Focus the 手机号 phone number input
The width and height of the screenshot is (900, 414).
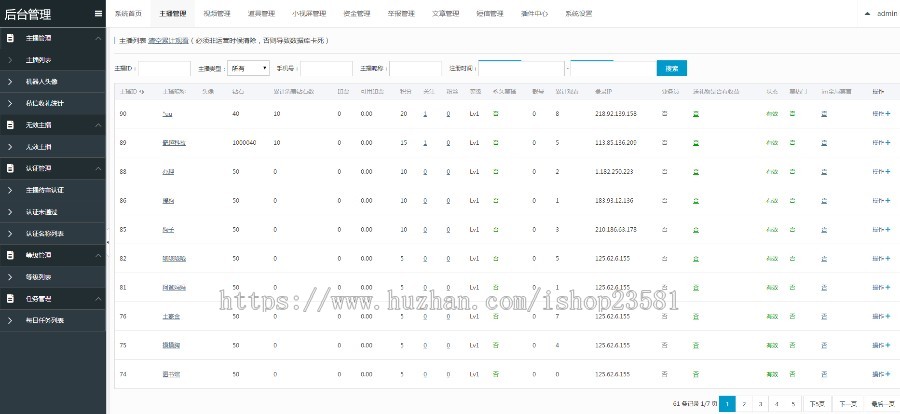(x=327, y=68)
